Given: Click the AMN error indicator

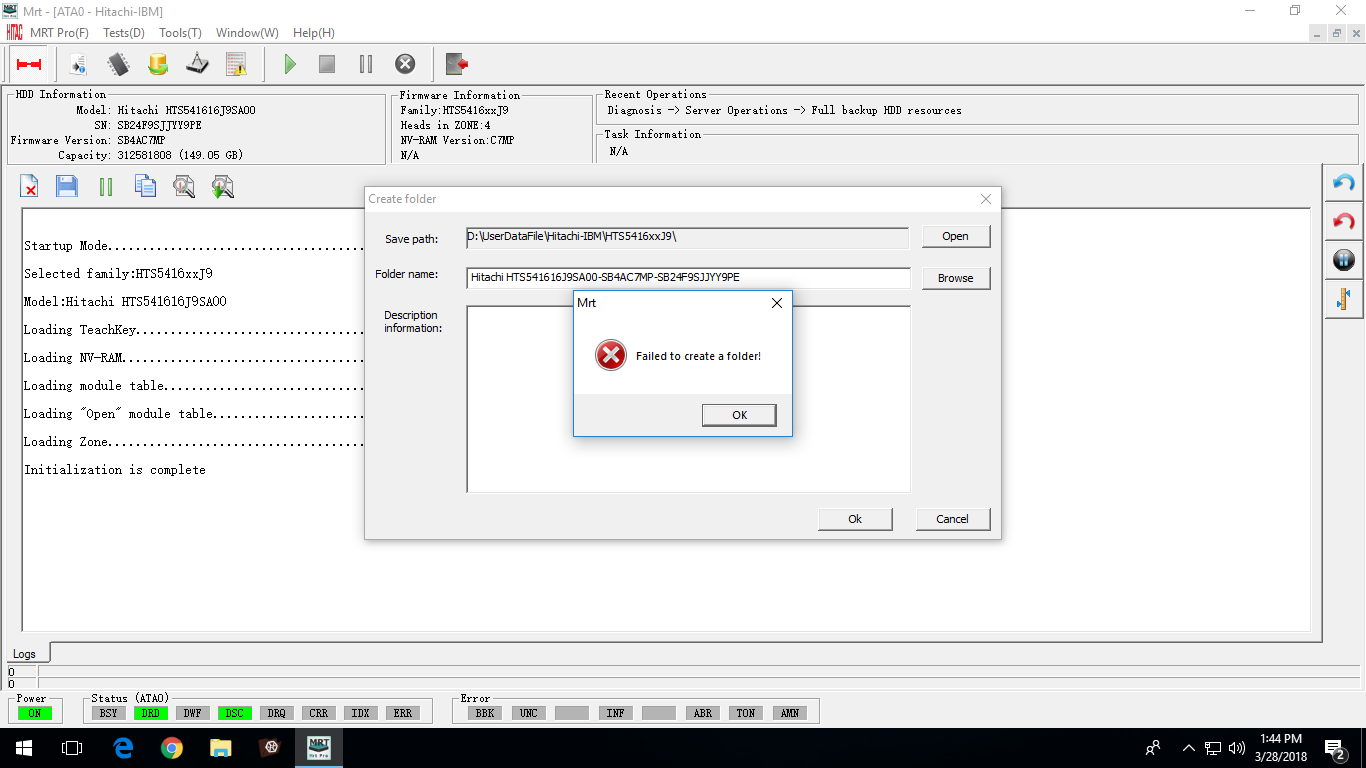Looking at the screenshot, I should (x=789, y=713).
